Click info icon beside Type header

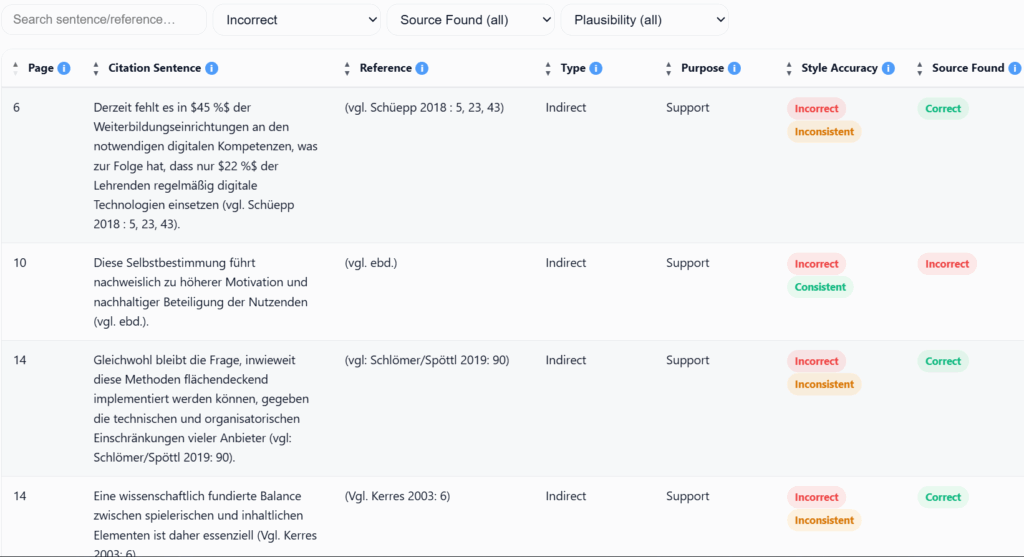596,68
